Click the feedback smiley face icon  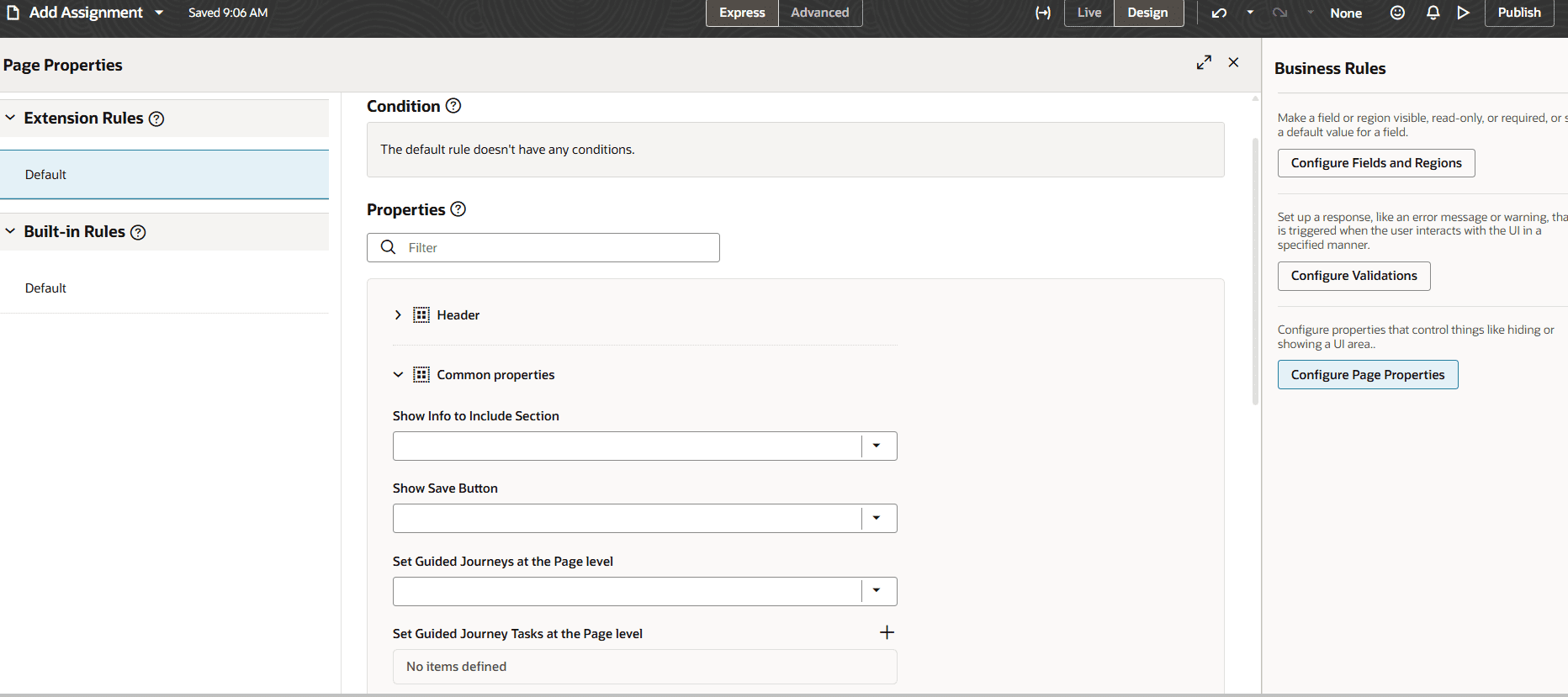click(1397, 13)
